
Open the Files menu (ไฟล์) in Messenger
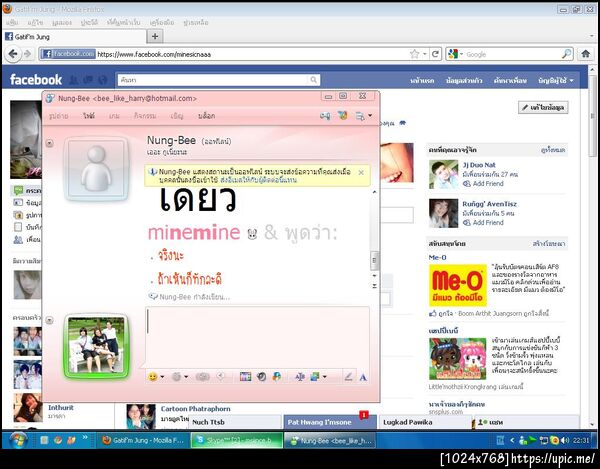(x=89, y=116)
